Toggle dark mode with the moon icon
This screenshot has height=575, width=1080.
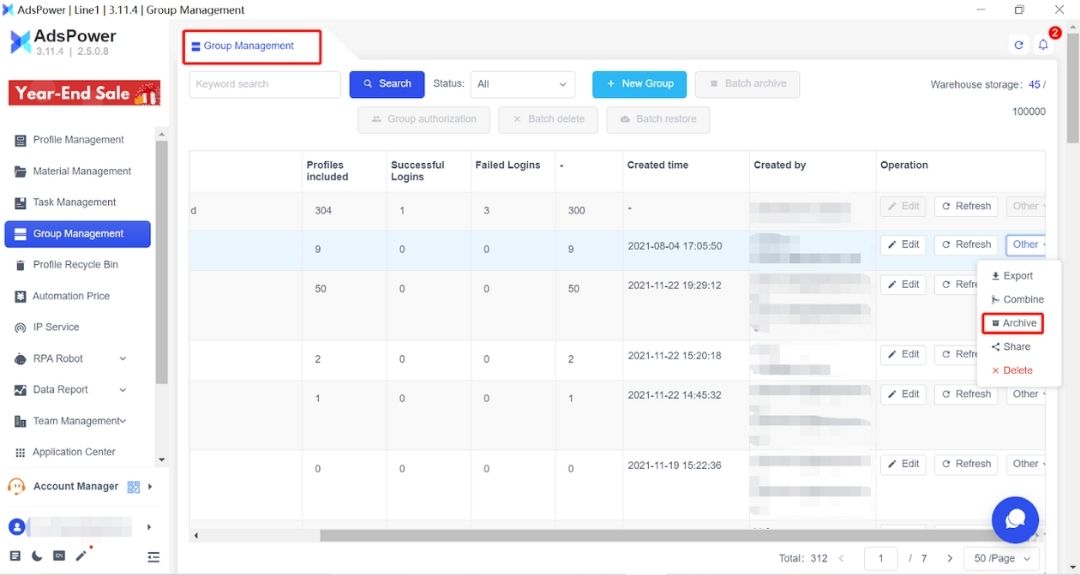pyautogui.click(x=37, y=556)
